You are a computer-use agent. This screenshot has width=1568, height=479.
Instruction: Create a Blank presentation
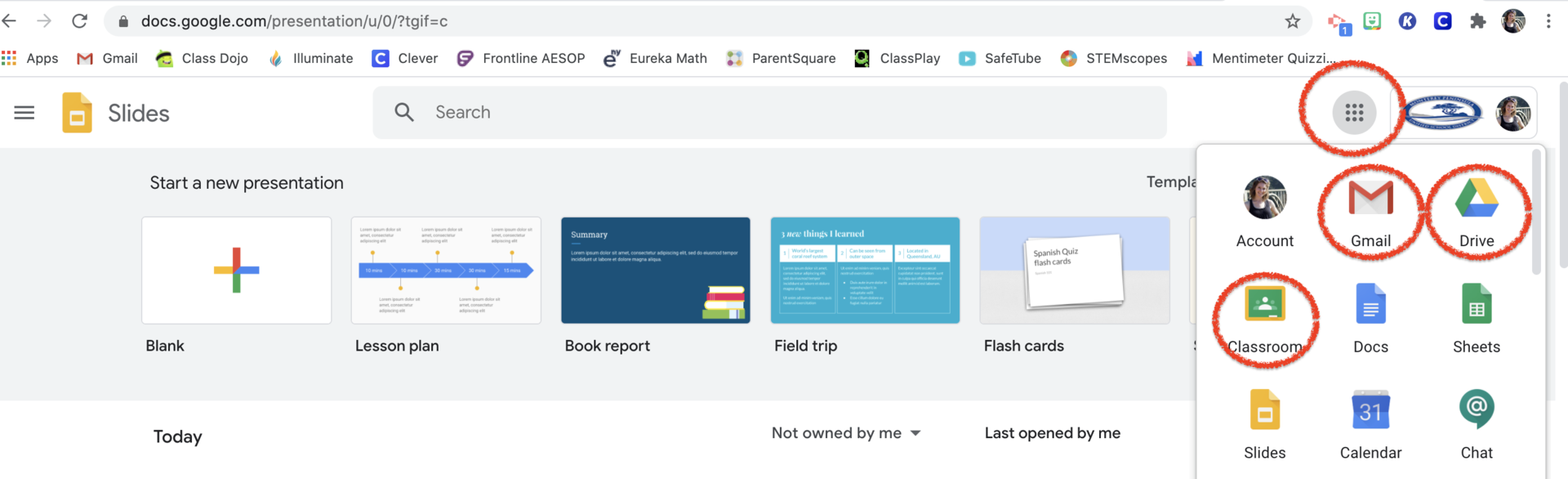pyautogui.click(x=237, y=270)
